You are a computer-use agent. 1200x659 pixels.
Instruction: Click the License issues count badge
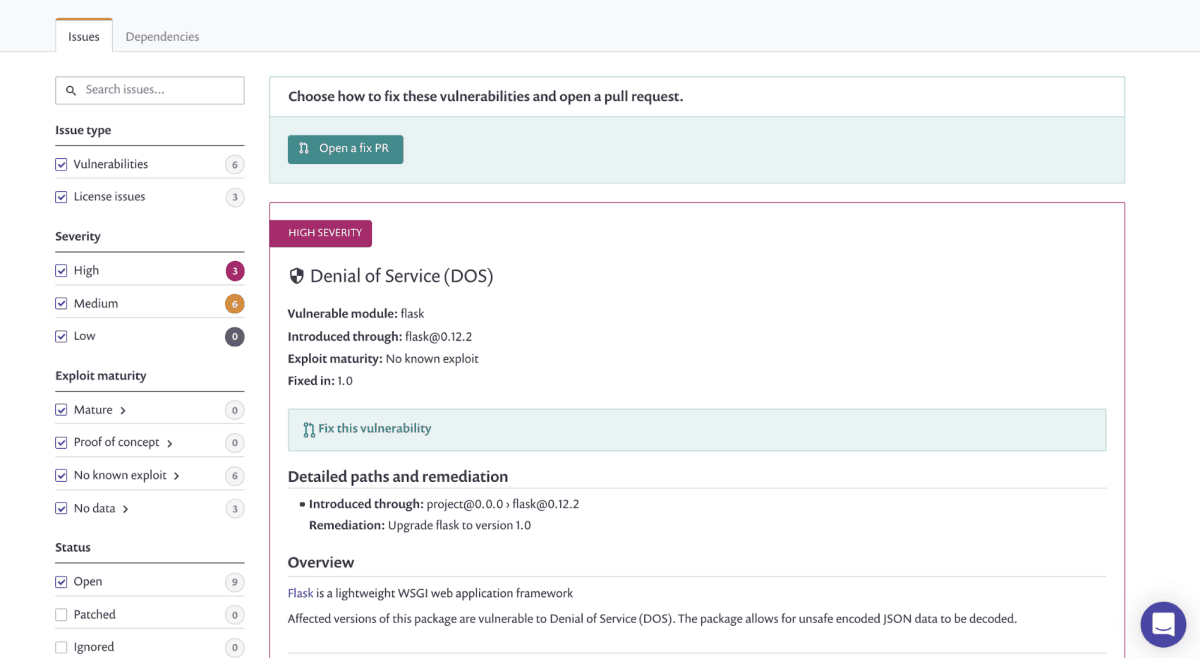click(x=235, y=198)
